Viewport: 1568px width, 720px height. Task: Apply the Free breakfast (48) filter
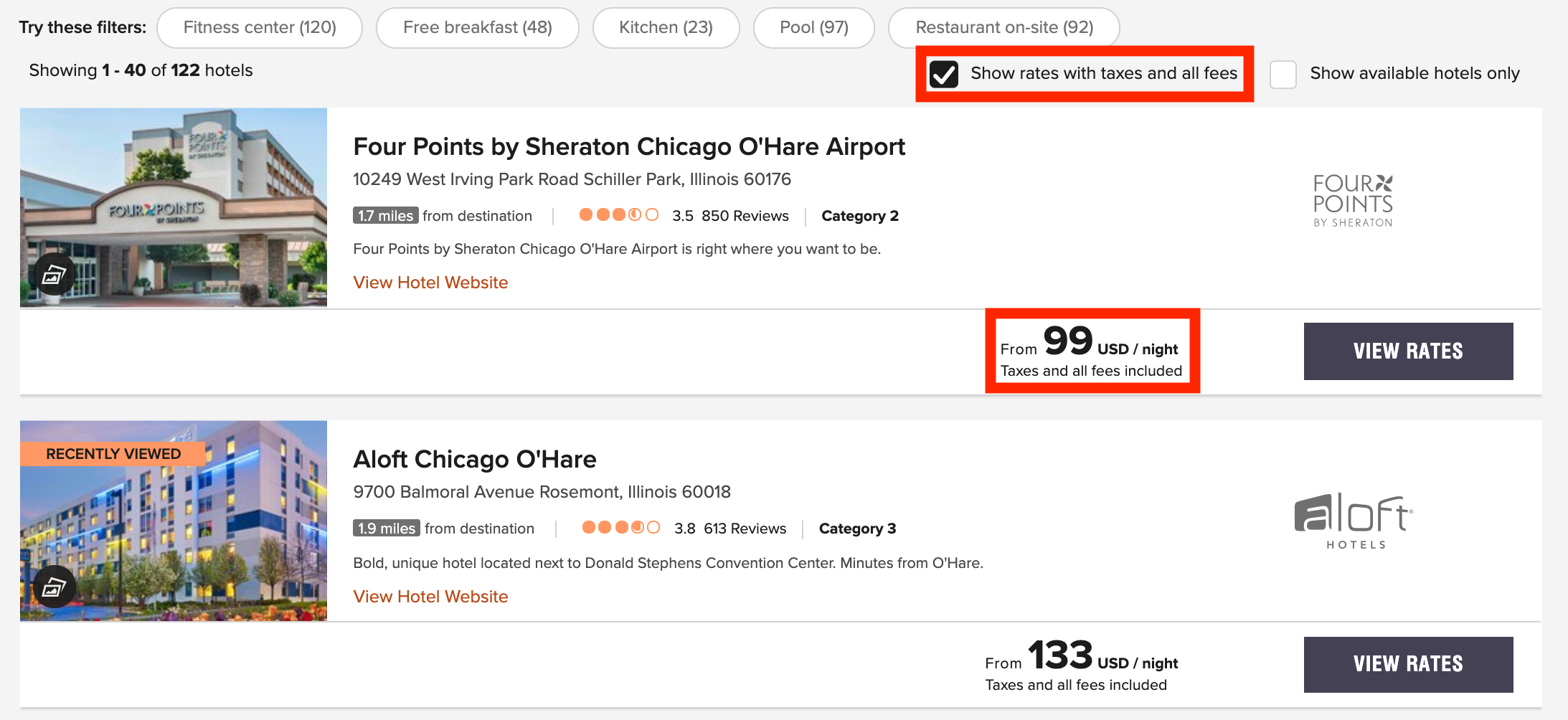click(x=478, y=28)
